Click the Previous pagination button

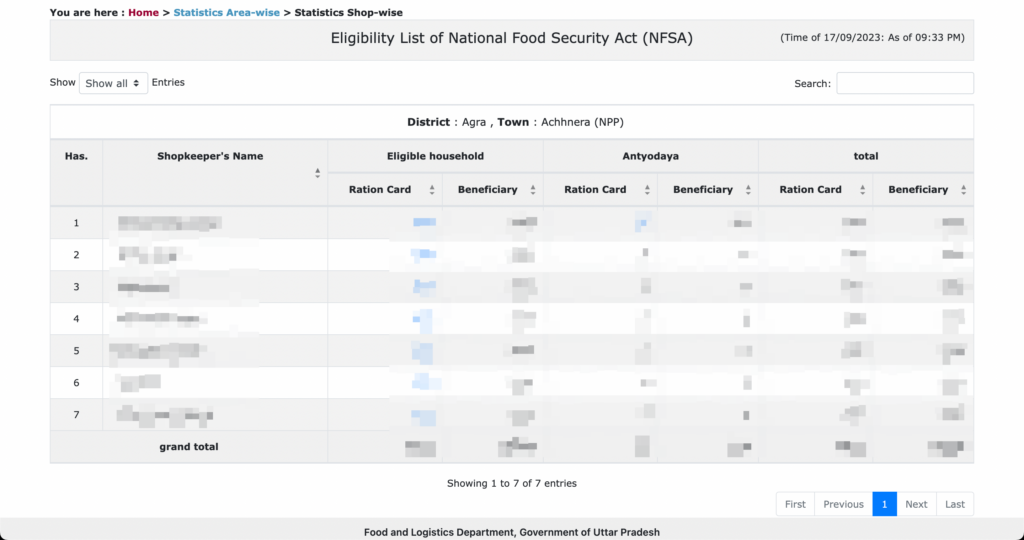point(843,504)
